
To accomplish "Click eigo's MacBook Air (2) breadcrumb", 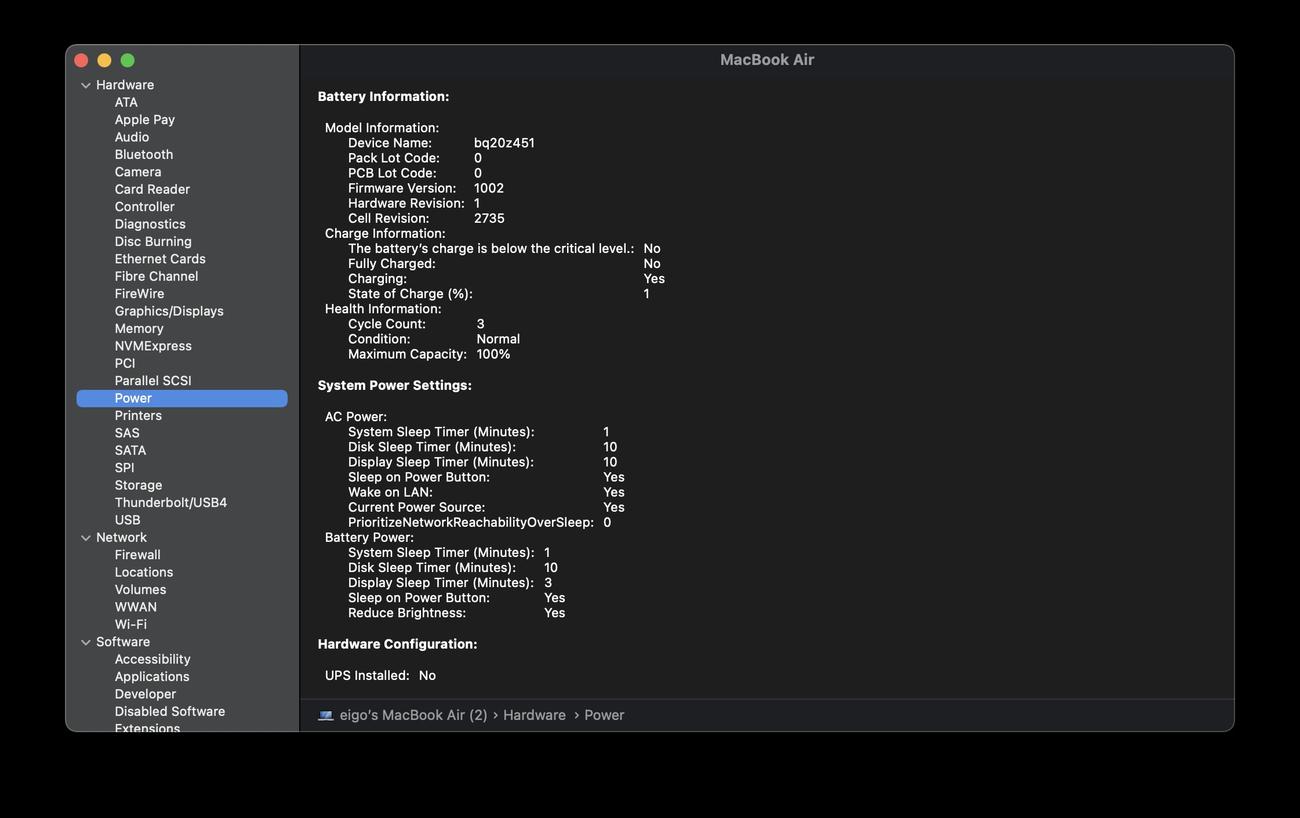I will click(x=413, y=715).
